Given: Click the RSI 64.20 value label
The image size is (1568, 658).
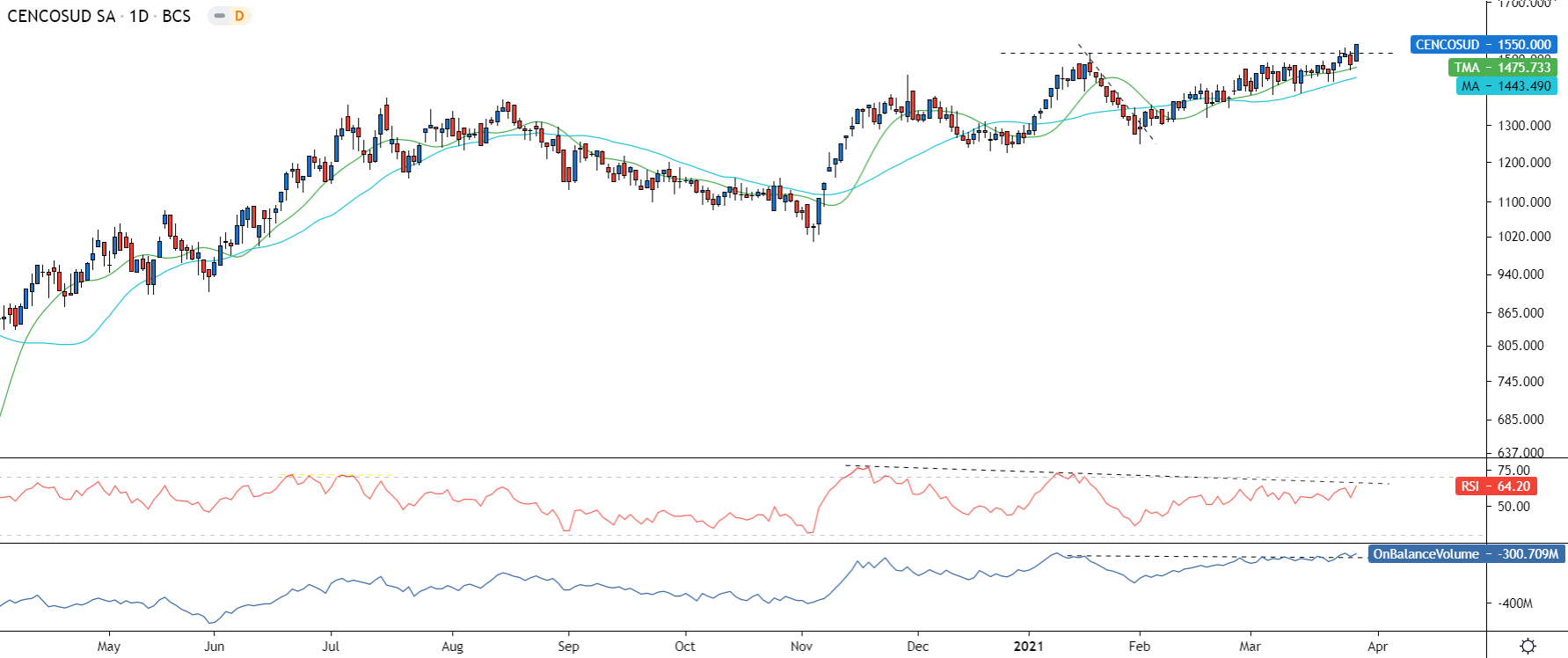Looking at the screenshot, I should [1495, 486].
